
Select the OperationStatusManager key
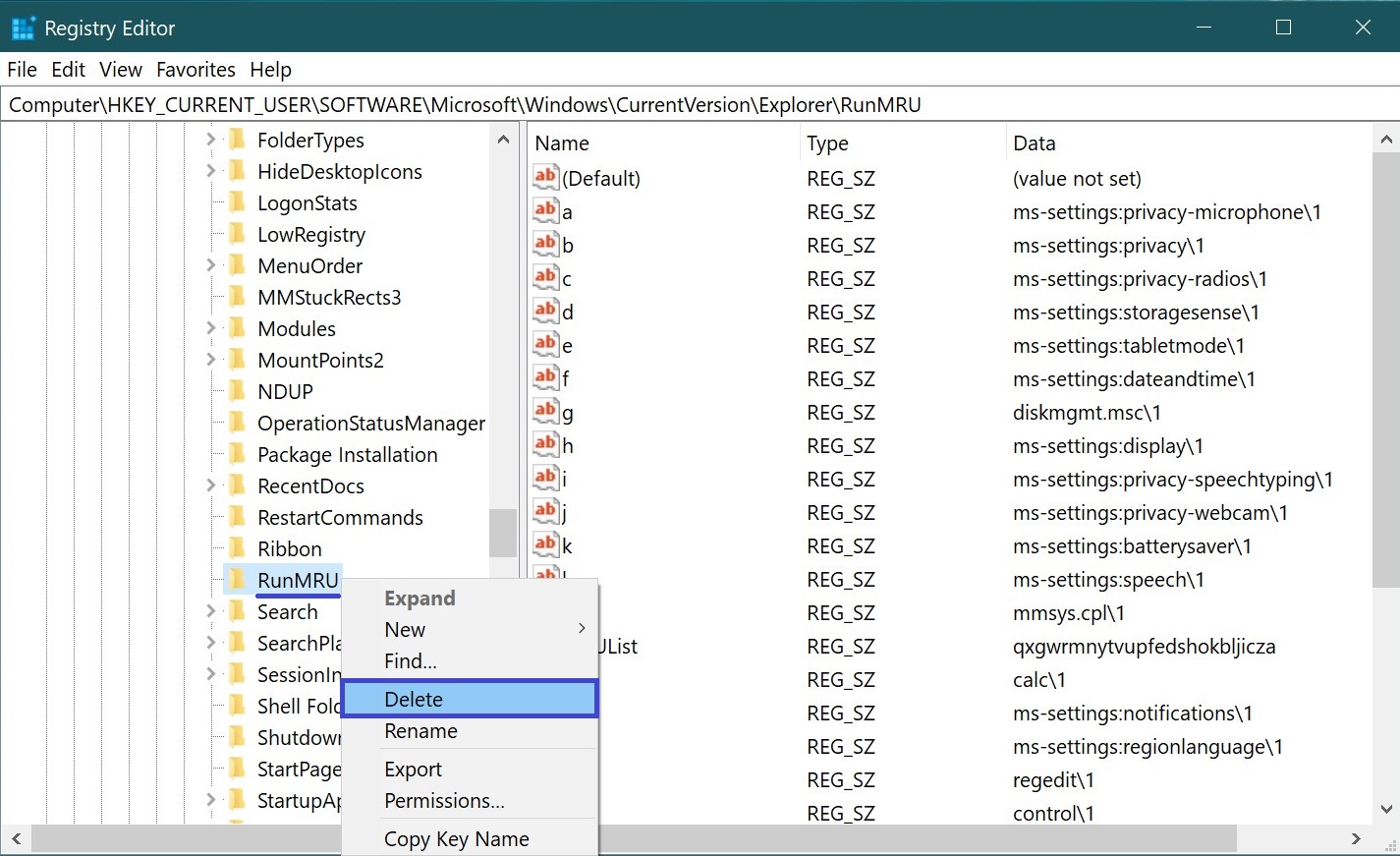pos(371,423)
